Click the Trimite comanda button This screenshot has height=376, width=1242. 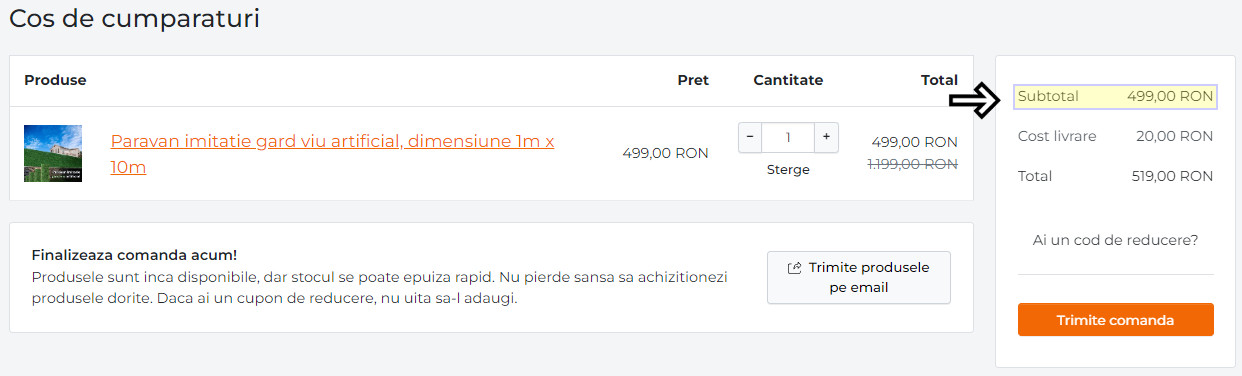coord(1115,320)
